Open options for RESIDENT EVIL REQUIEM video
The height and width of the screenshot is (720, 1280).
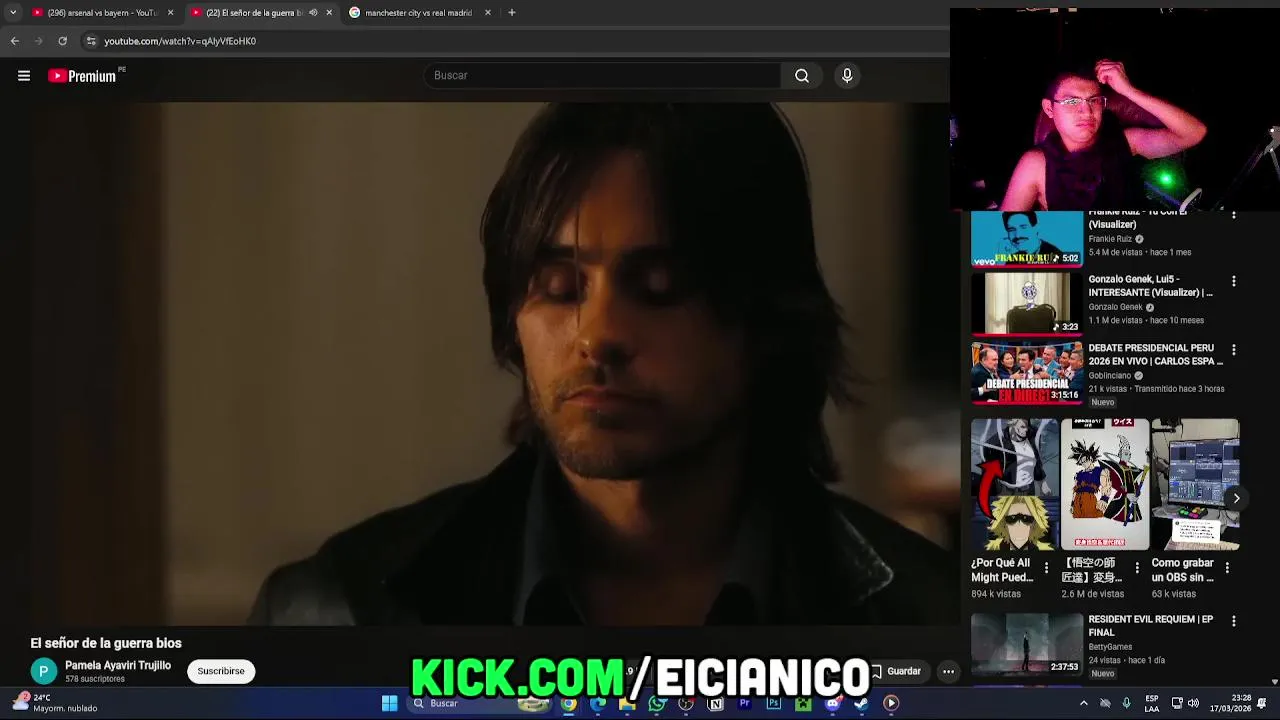pyautogui.click(x=1233, y=621)
